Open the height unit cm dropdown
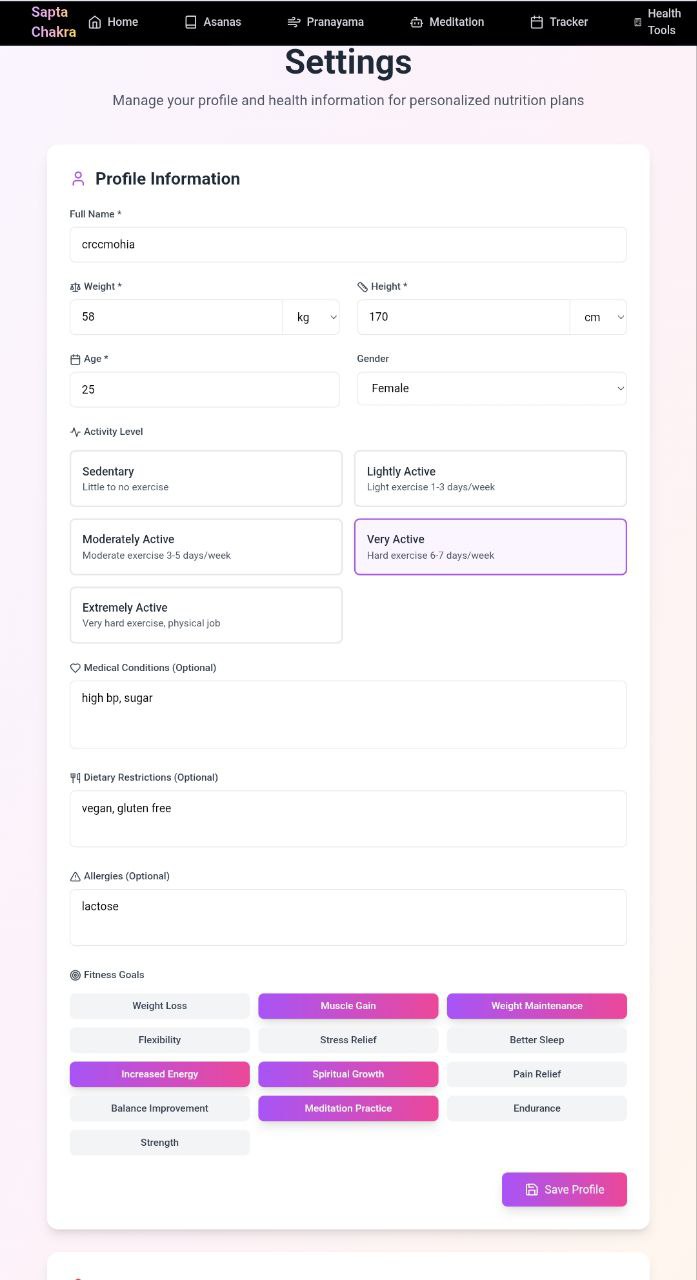This screenshot has height=1280, width=697. pos(598,317)
